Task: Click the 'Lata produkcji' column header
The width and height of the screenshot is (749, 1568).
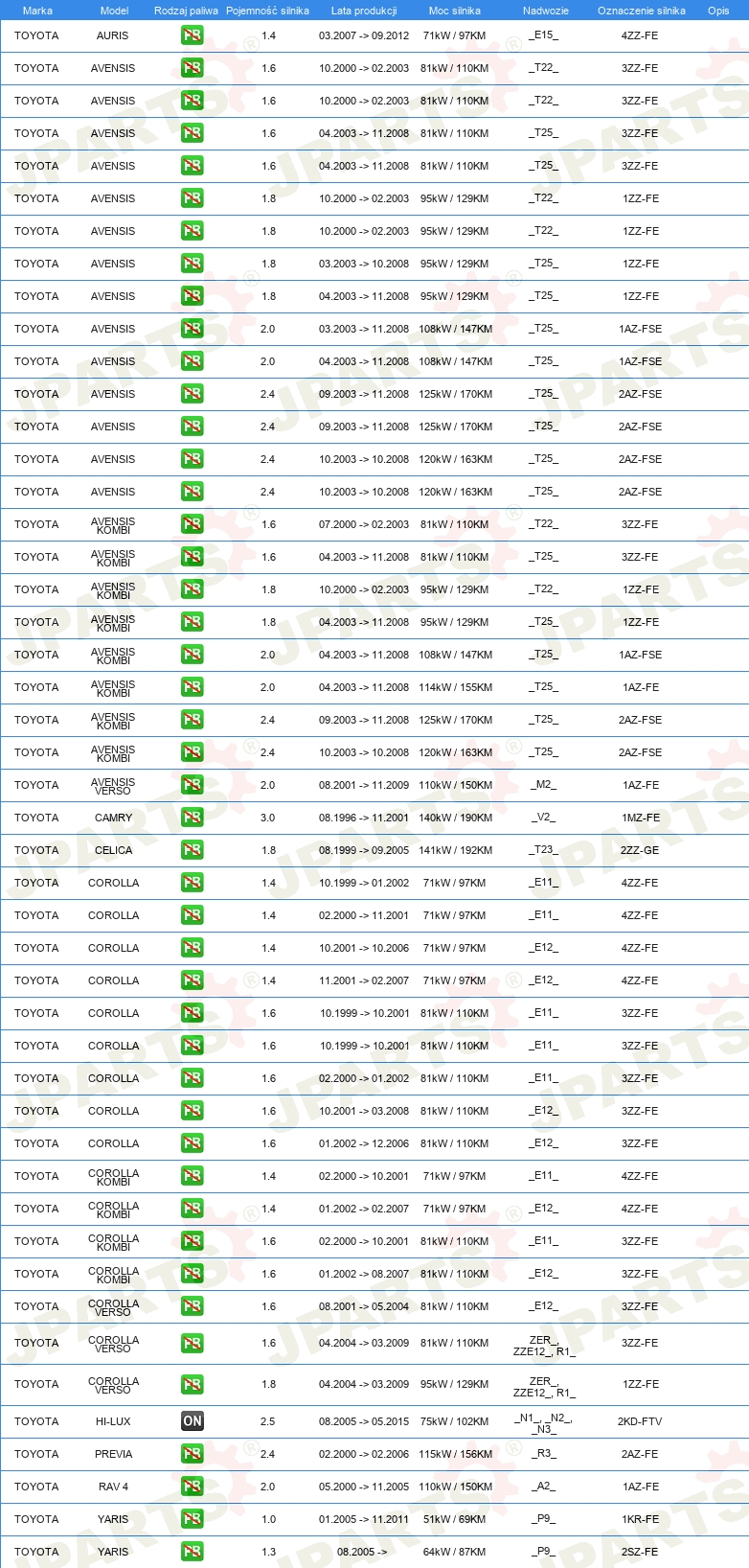Action: 364,11
